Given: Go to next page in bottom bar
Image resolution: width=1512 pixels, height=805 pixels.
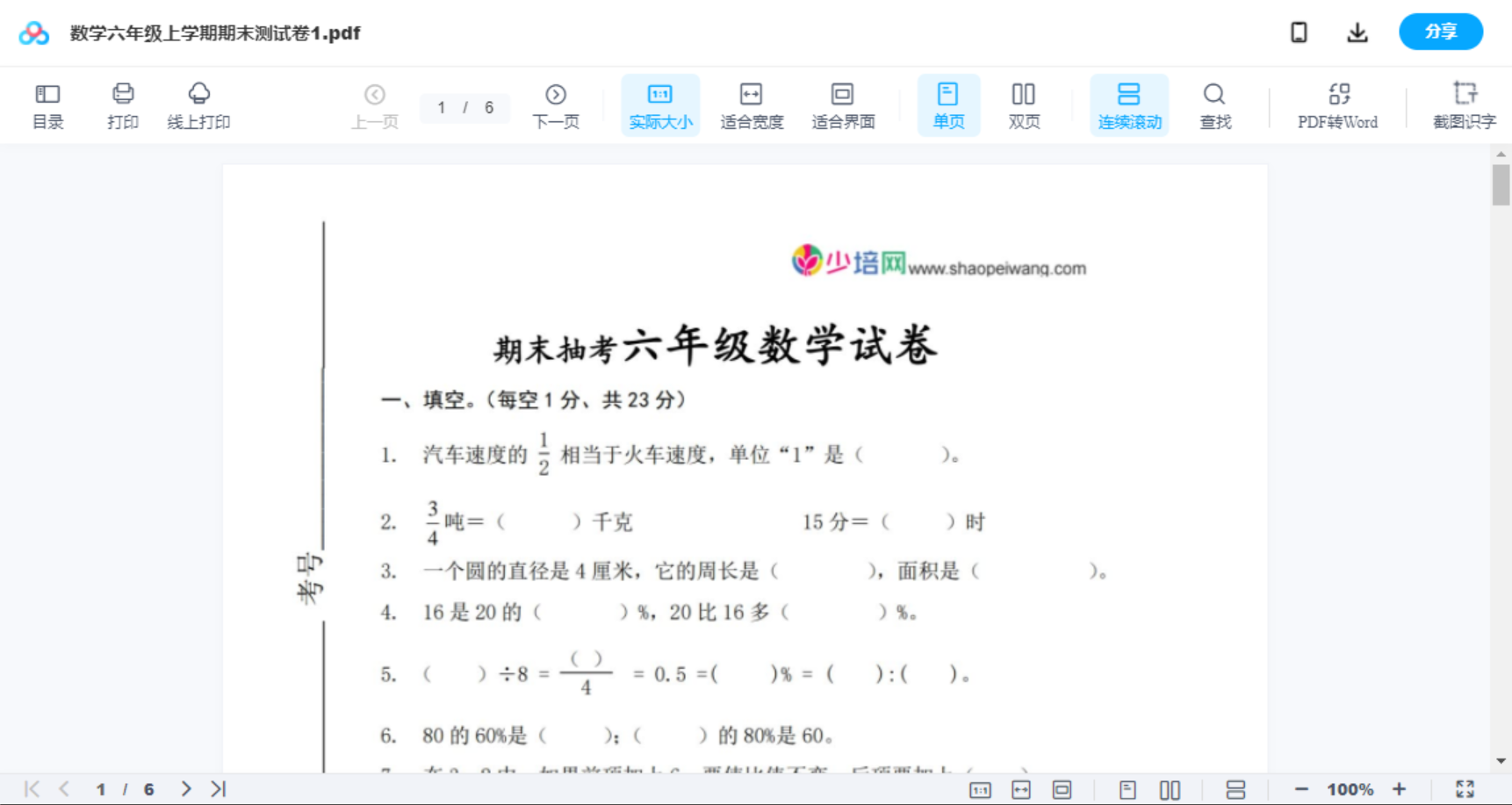Looking at the screenshot, I should [185, 789].
